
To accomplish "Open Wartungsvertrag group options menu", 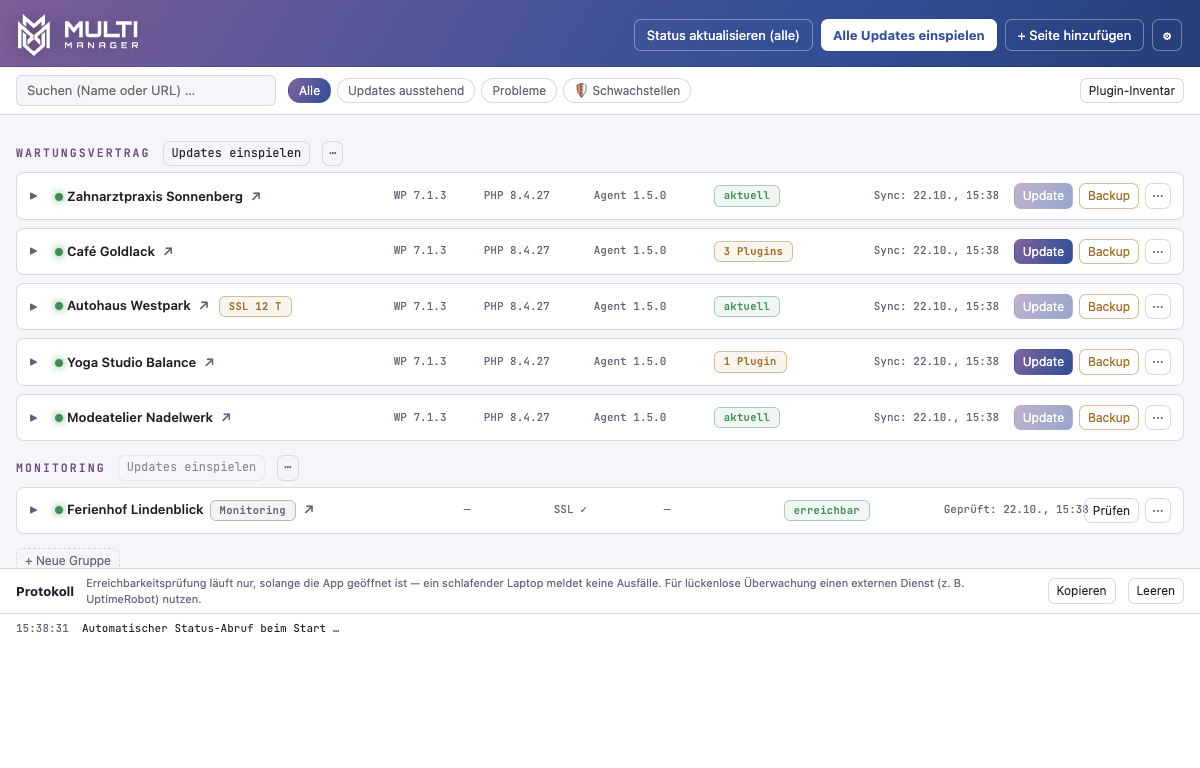I will [x=332, y=153].
